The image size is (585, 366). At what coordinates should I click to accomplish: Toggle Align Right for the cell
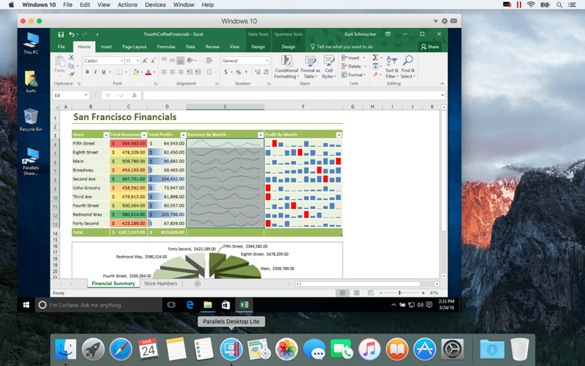point(181,72)
